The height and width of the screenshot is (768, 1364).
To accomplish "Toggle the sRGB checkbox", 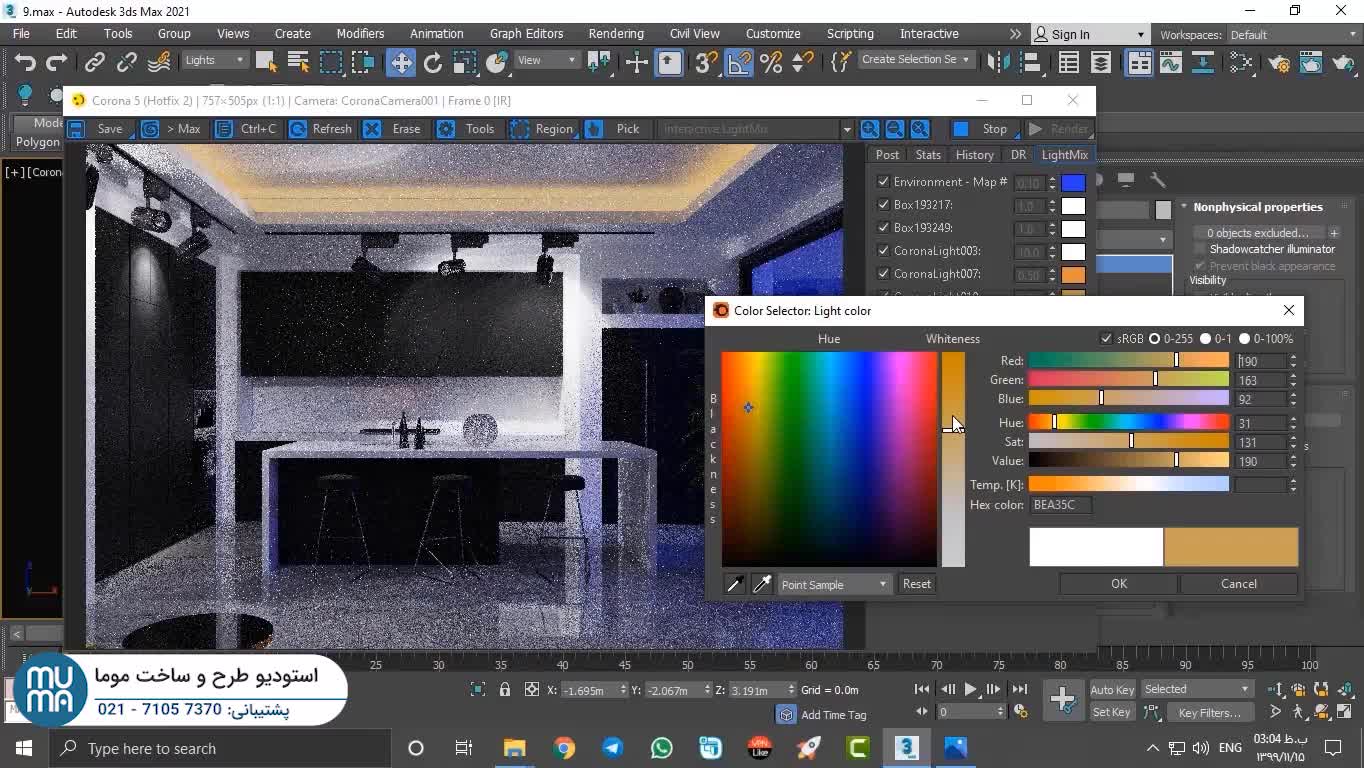I will pos(1106,339).
